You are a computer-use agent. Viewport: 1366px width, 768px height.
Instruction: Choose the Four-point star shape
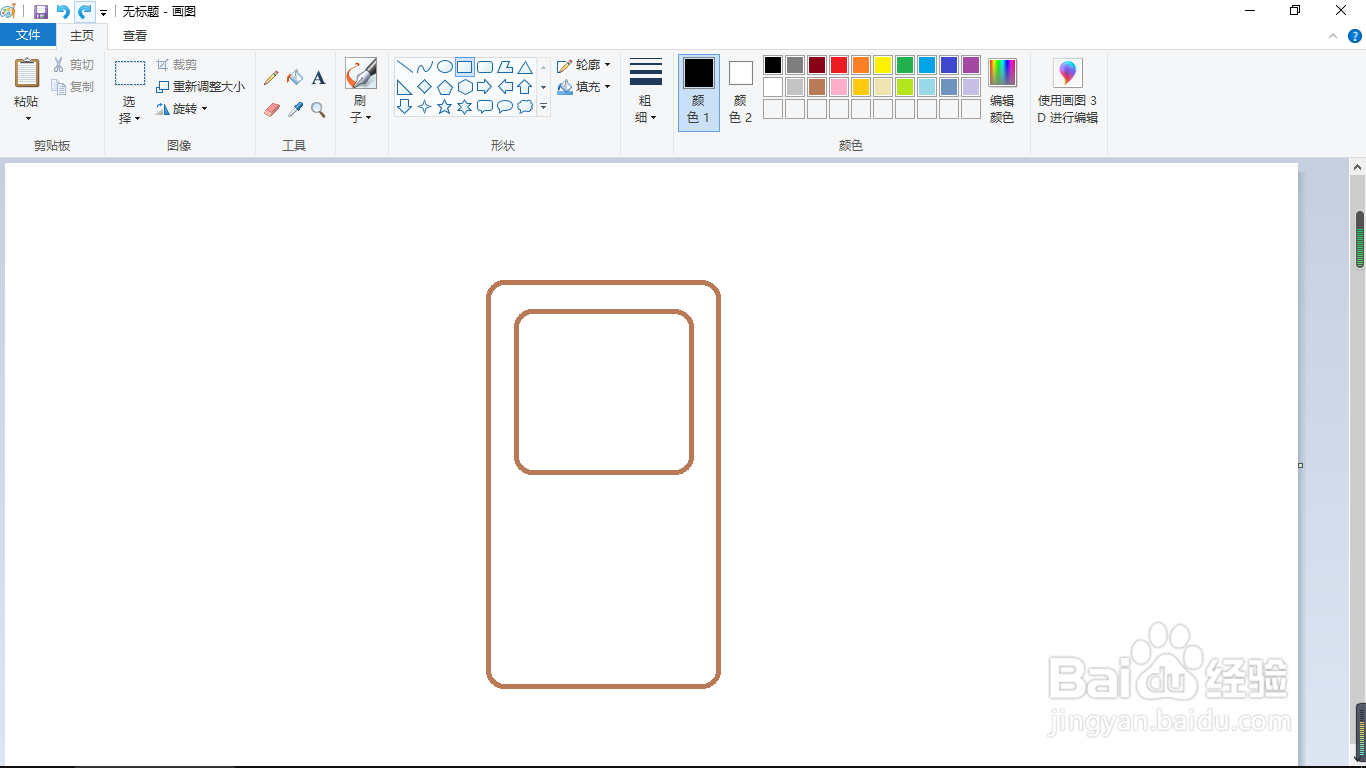click(x=425, y=106)
